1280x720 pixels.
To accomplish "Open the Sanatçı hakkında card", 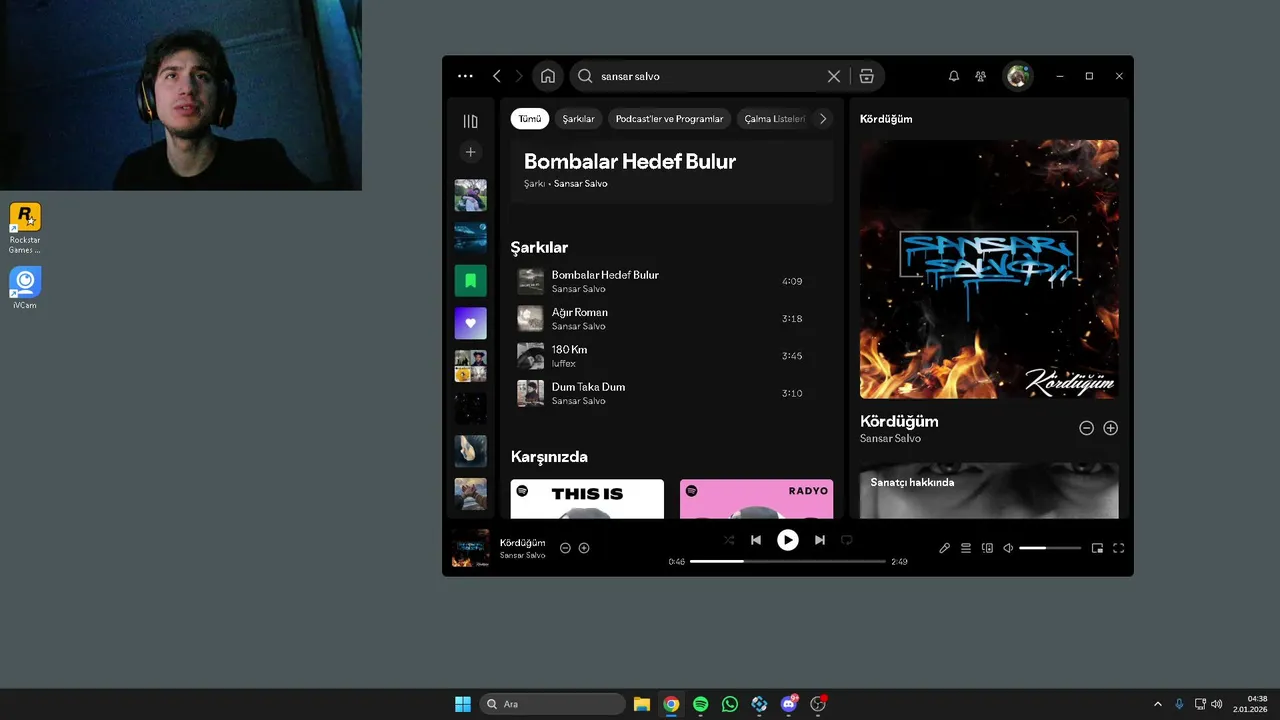I will coord(989,490).
